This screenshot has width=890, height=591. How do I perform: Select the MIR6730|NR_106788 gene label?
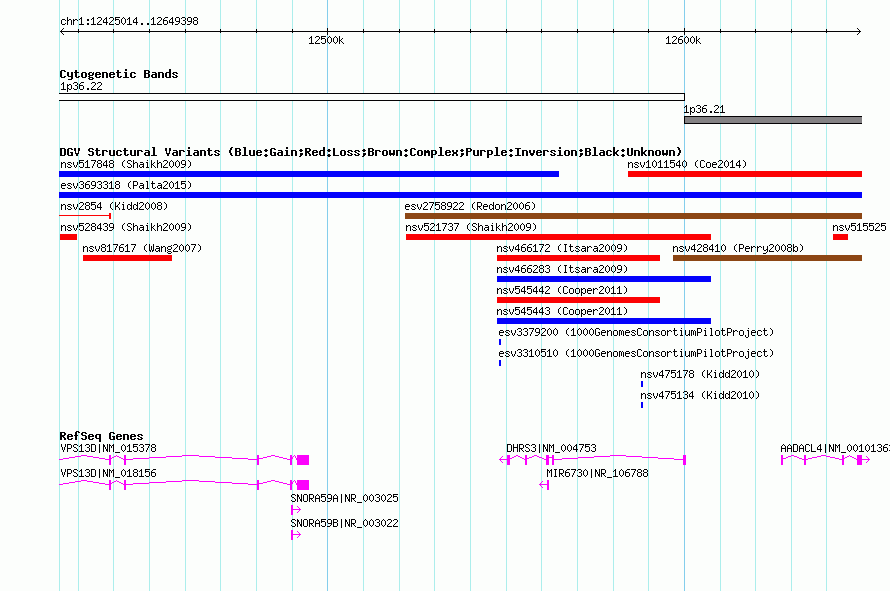point(597,473)
